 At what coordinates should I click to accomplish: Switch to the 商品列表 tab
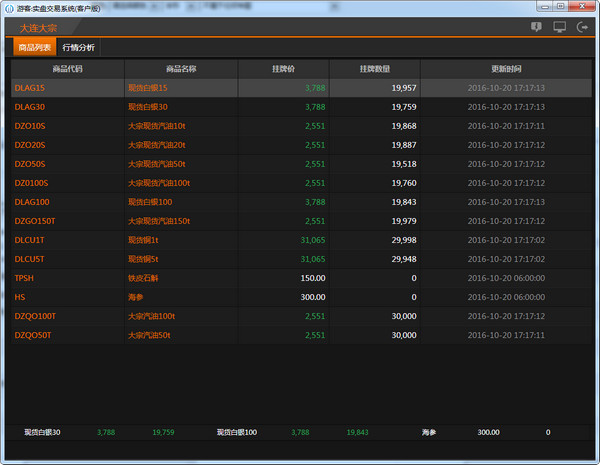pos(35,47)
